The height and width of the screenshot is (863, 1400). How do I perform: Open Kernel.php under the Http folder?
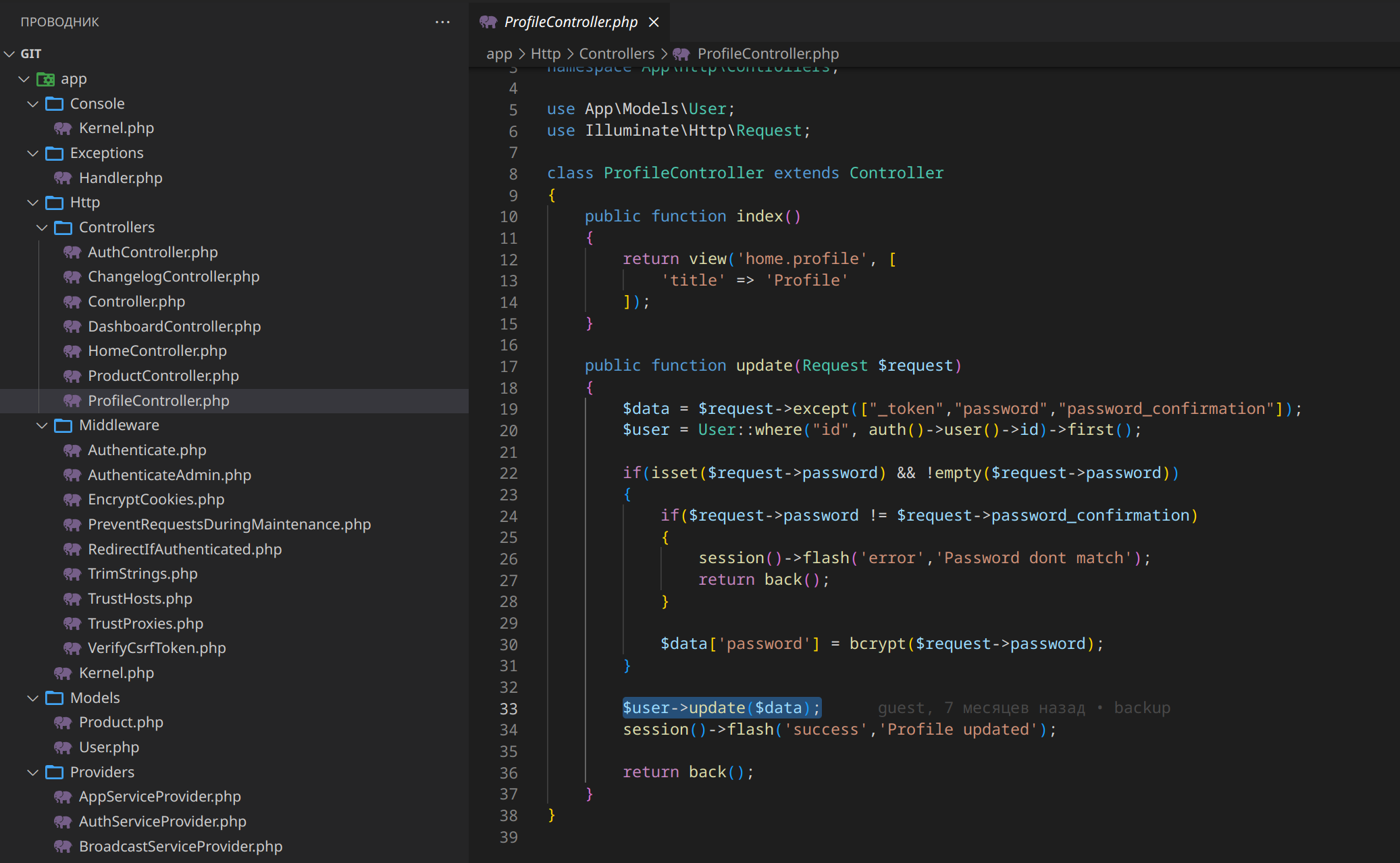pyautogui.click(x=116, y=673)
